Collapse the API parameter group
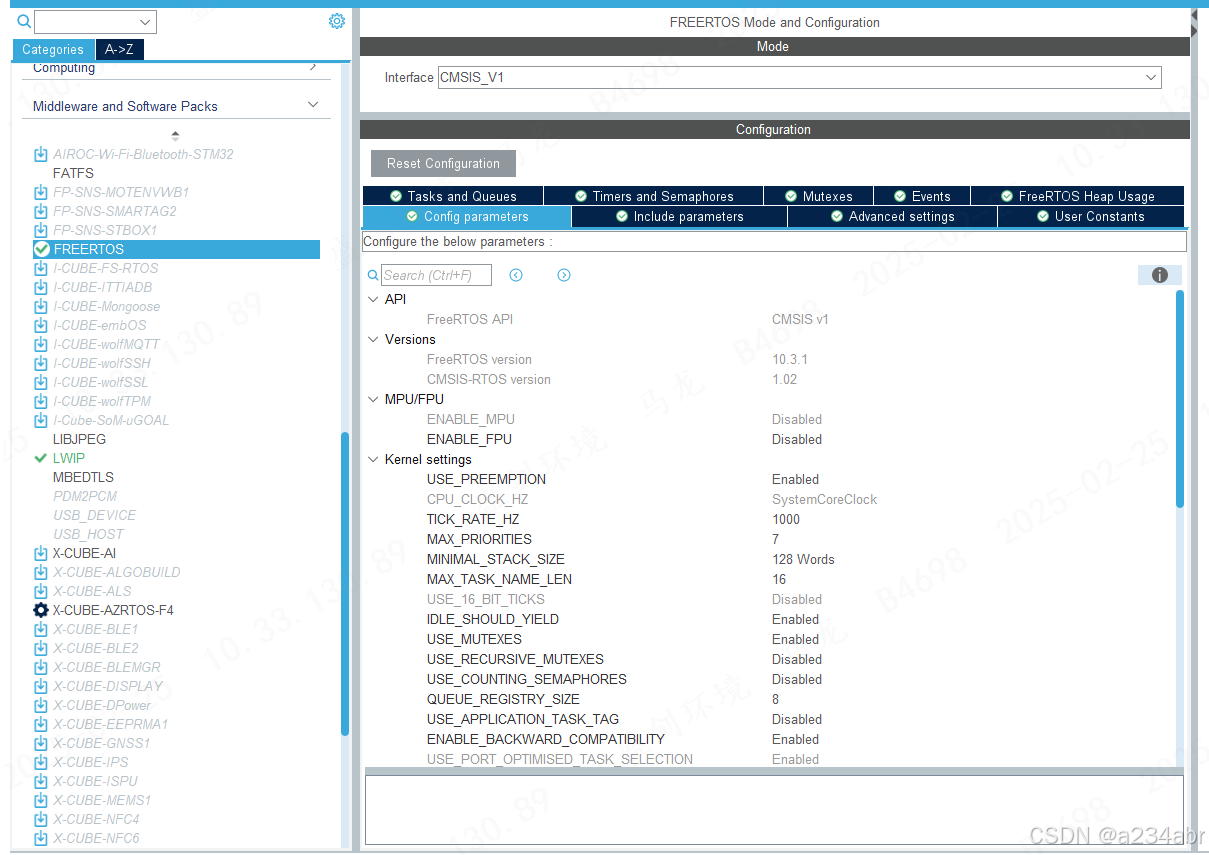Screen dimensions: 1209x855 (x=373, y=299)
